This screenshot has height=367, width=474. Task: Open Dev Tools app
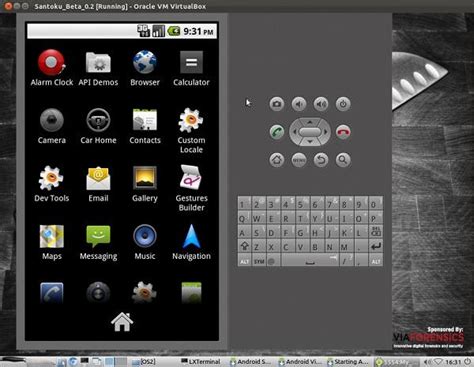tap(51, 184)
